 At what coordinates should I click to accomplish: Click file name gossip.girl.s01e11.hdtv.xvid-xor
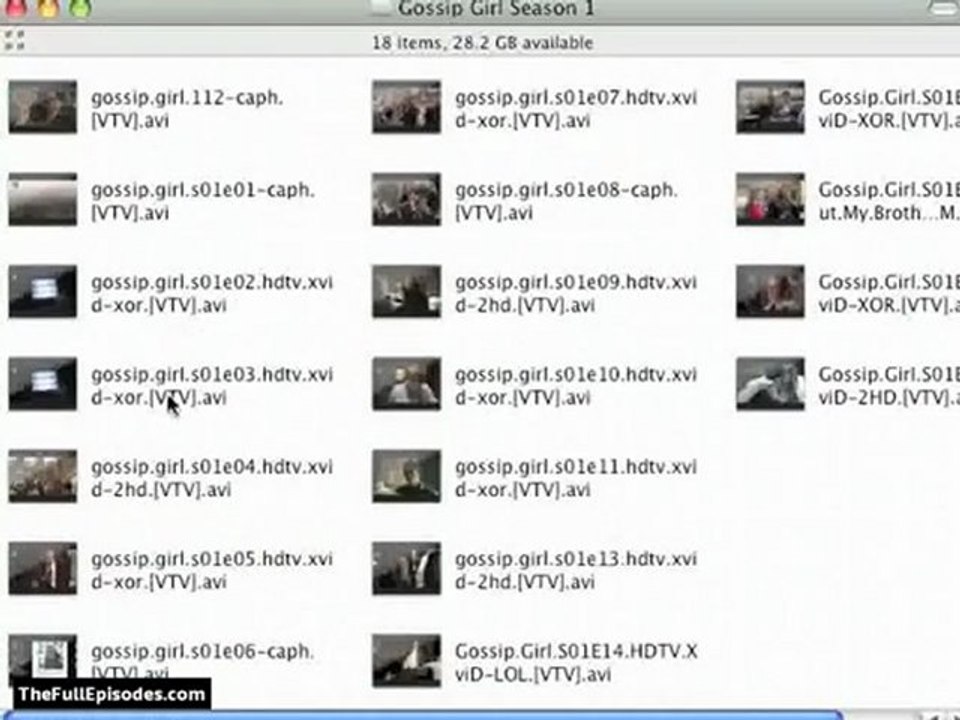[x=576, y=478]
